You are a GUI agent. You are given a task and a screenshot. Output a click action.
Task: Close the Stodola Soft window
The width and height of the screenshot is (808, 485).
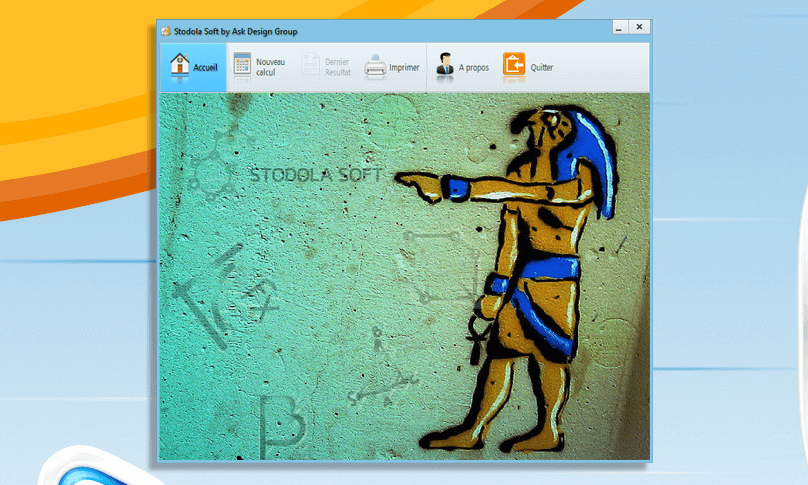pos(639,28)
